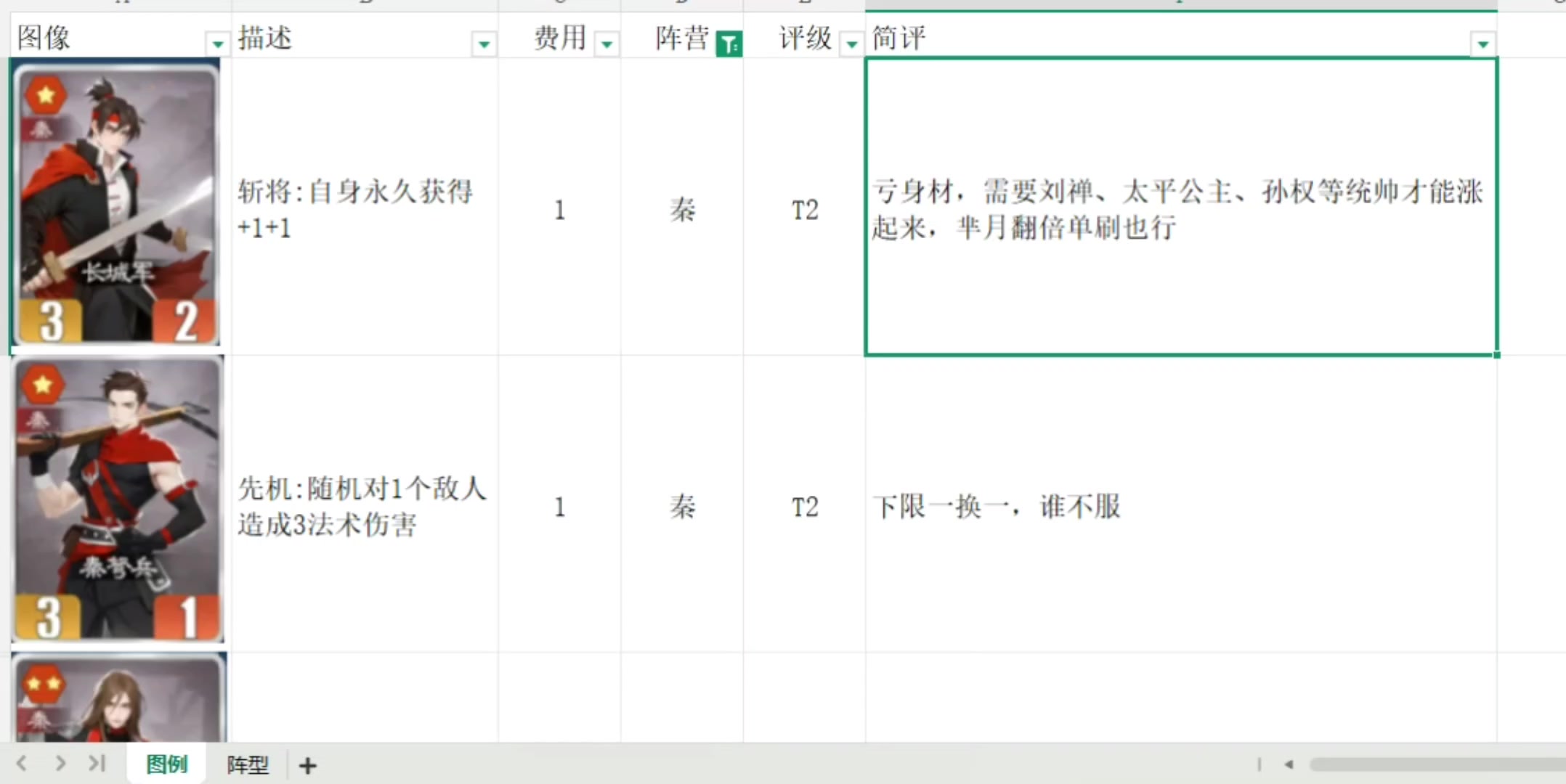The width and height of the screenshot is (1566, 784).
Task: Open the 描述 column filter dropdown
Action: [484, 44]
